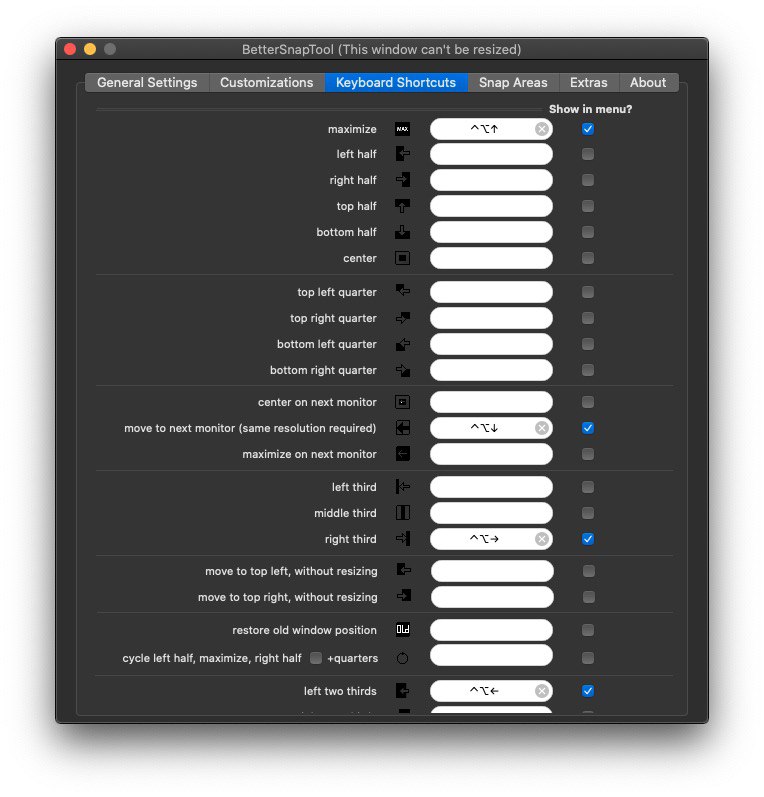This screenshot has width=764, height=797.
Task: Click the center action icon
Action: [403, 258]
